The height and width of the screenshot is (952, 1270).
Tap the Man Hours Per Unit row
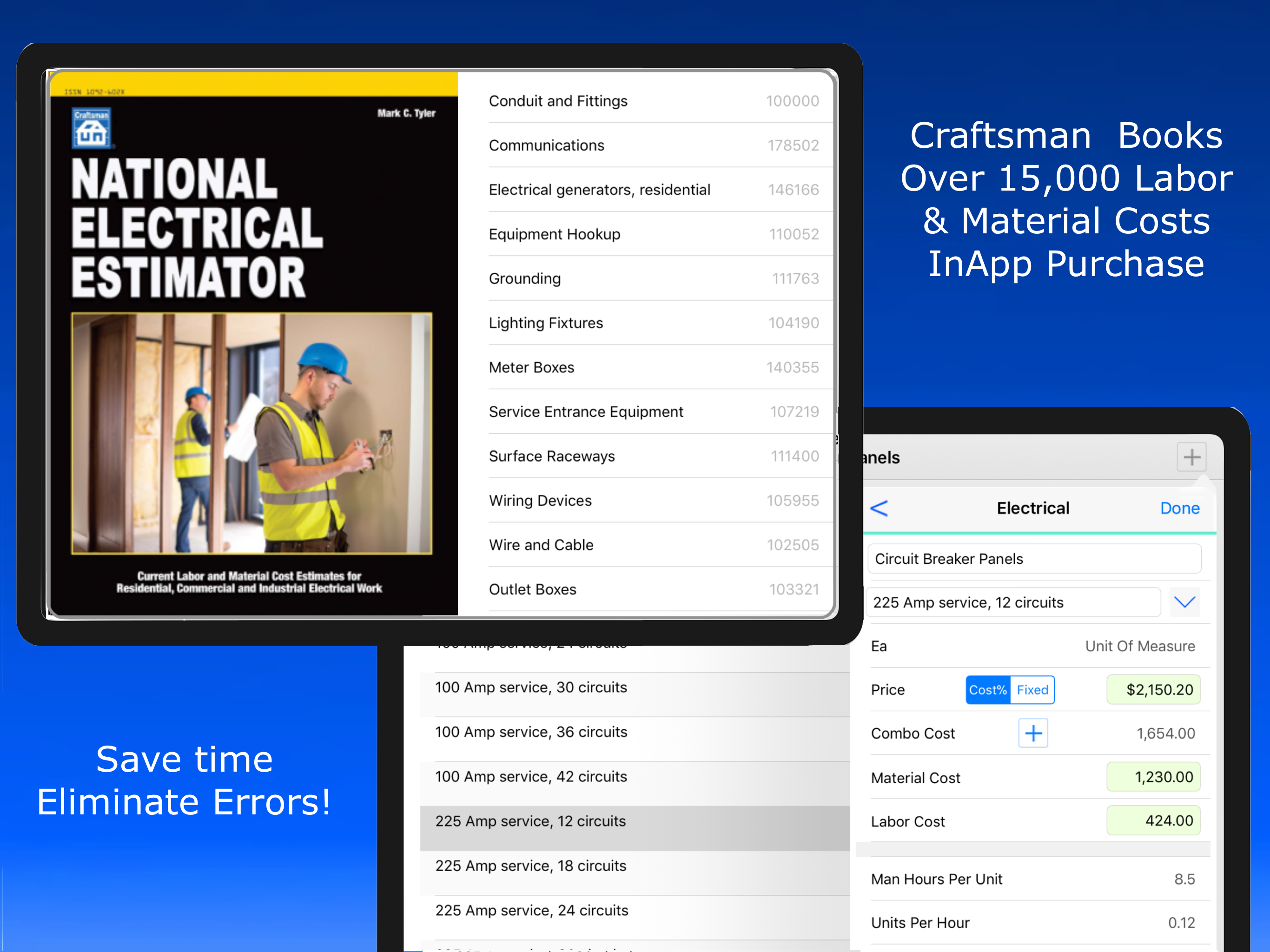pyautogui.click(x=1033, y=879)
